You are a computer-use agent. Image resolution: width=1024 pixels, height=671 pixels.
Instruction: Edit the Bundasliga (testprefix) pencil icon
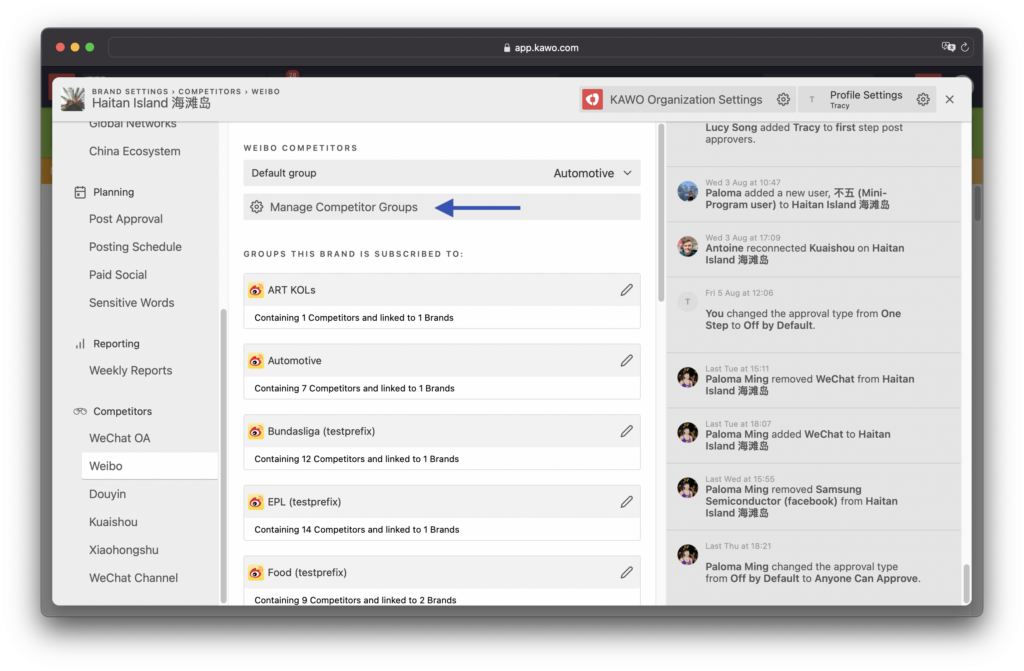click(x=626, y=431)
